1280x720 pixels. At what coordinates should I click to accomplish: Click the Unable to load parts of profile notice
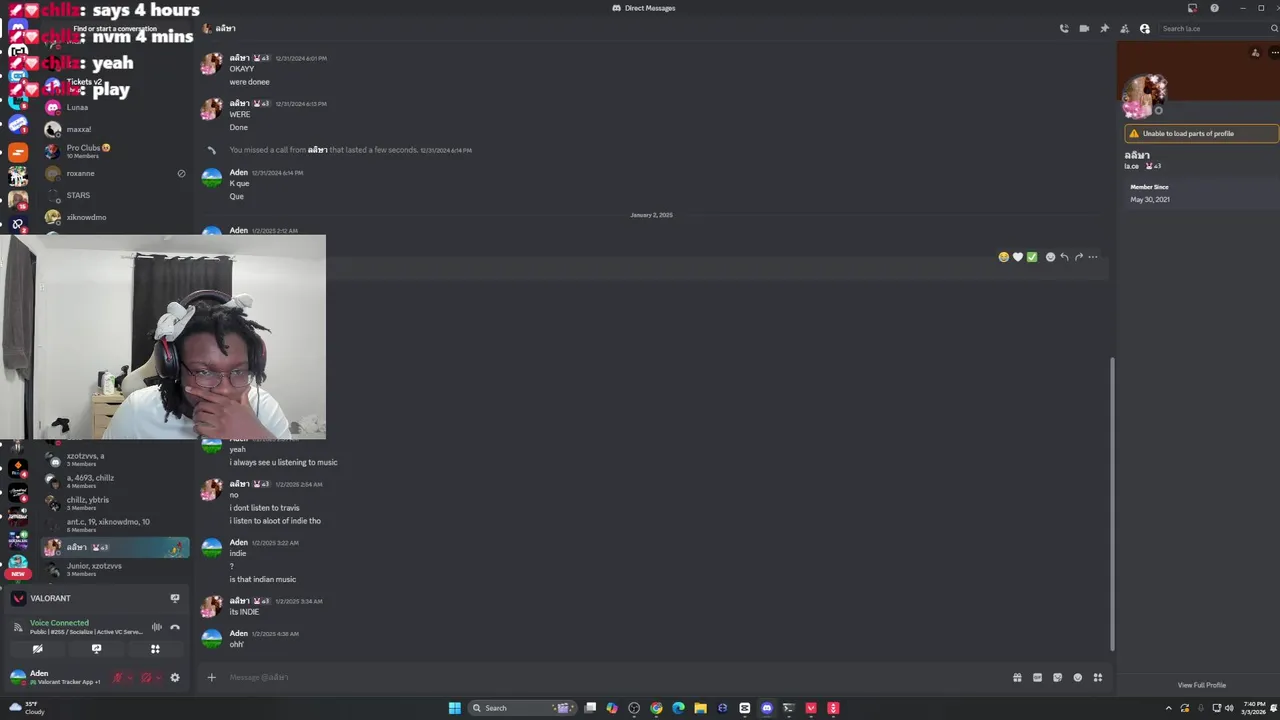coord(1200,133)
